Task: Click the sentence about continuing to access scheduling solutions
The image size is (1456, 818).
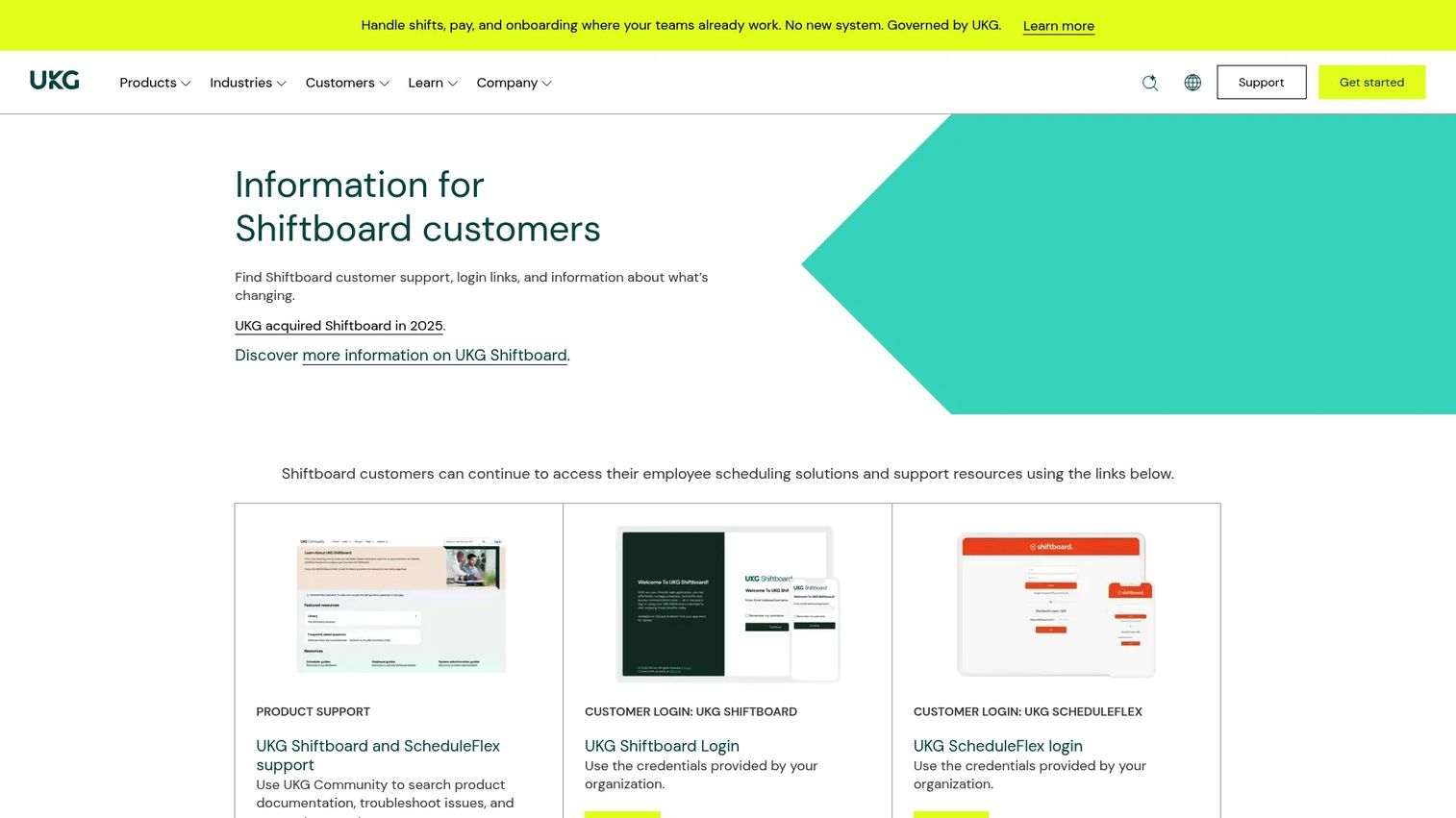Action: tap(728, 474)
